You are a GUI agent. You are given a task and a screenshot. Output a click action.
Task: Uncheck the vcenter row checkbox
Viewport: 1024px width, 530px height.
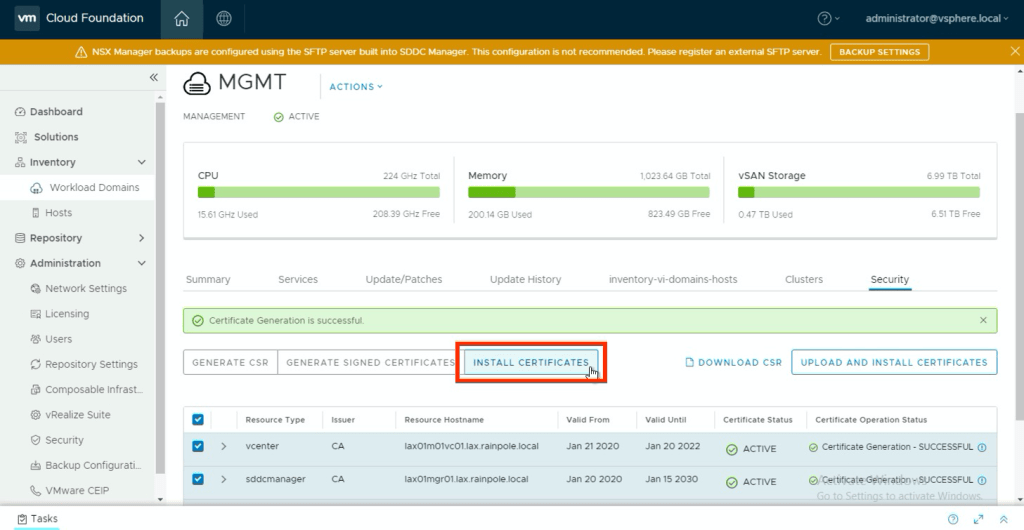point(198,447)
